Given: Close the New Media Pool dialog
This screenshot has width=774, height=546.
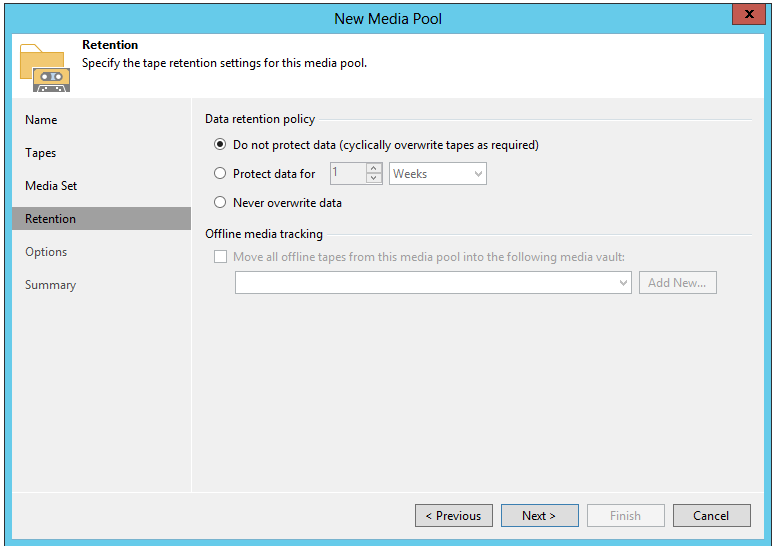Looking at the screenshot, I should [745, 15].
